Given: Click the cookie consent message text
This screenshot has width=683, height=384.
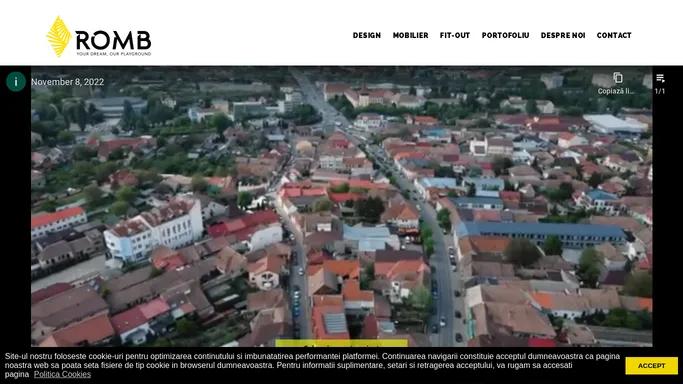Looking at the screenshot, I should point(312,365).
